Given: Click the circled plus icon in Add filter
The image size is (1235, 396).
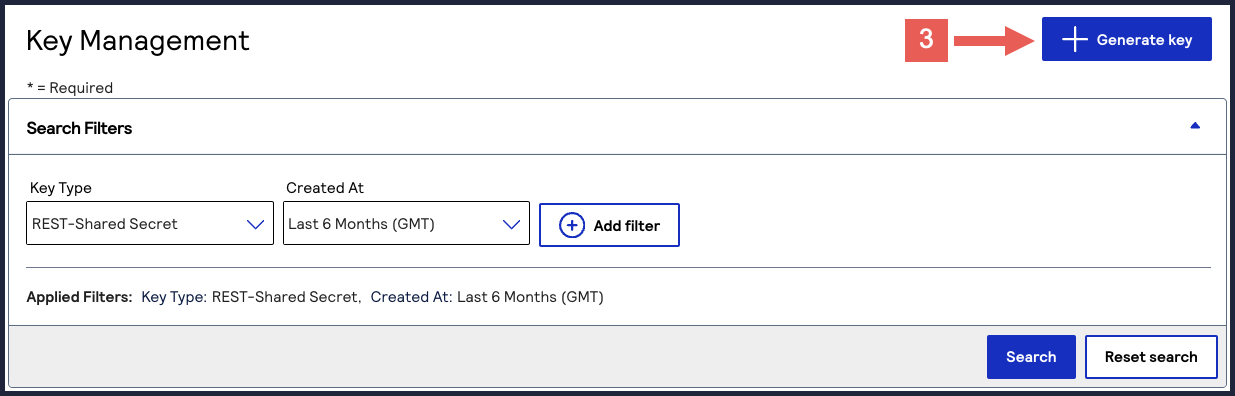Looking at the screenshot, I should tap(572, 225).
